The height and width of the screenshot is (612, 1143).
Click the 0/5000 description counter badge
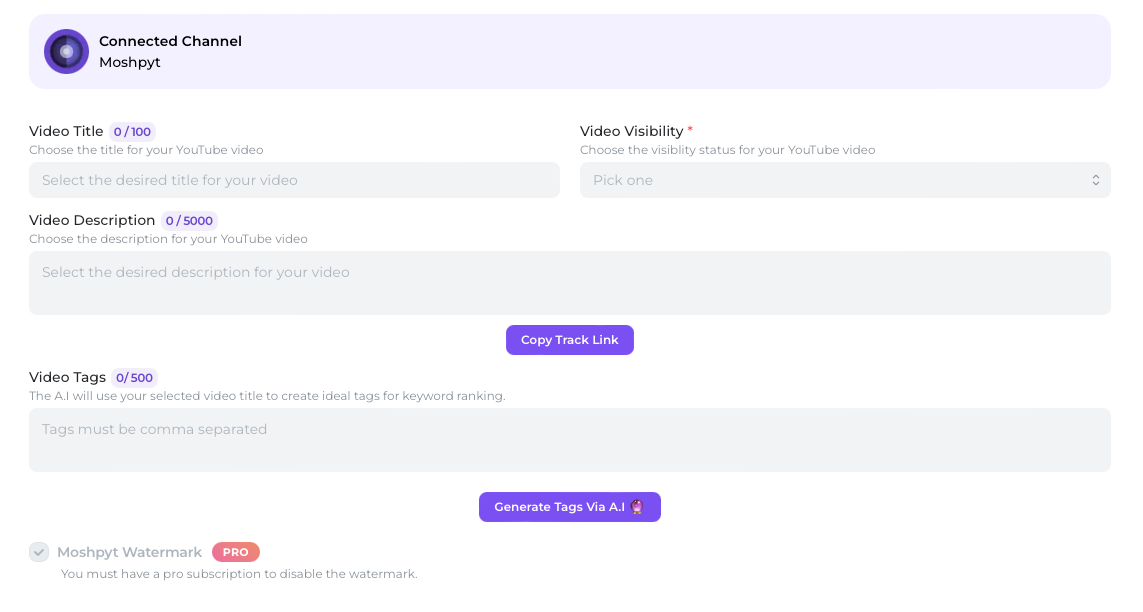point(190,221)
